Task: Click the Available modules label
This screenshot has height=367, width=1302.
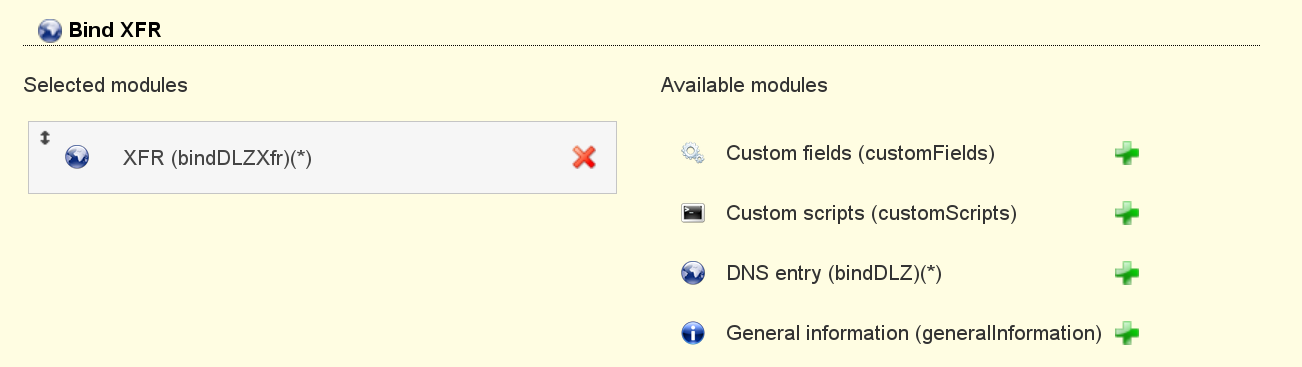Action: tap(744, 85)
